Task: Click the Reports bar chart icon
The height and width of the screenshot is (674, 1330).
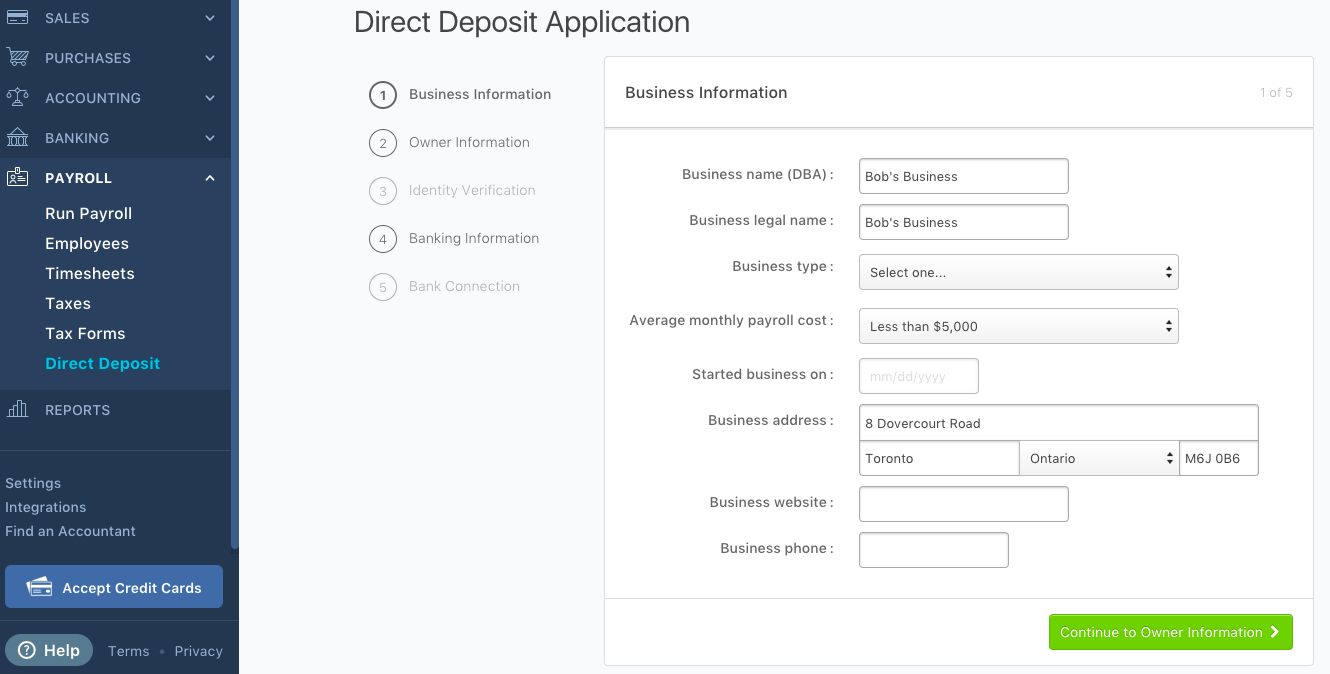Action: coord(17,409)
